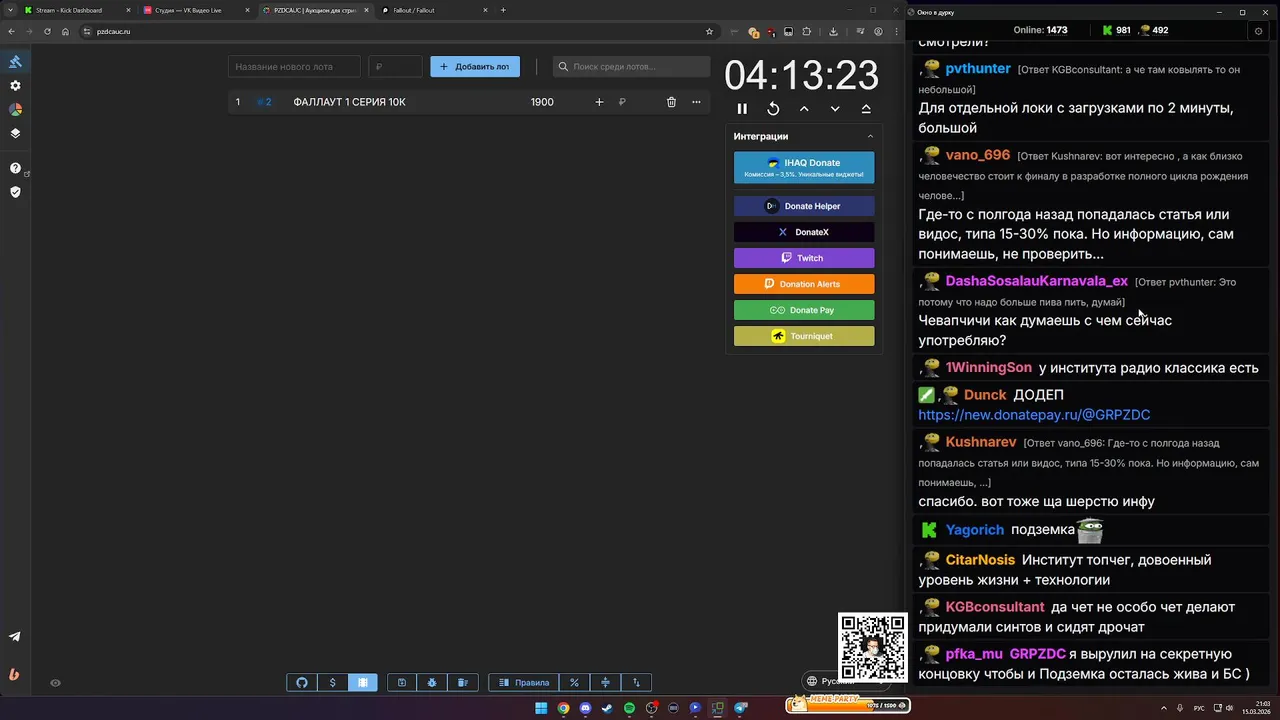Viewport: 1280px width, 720px height.
Task: Open browser downloads icon
Action: [833, 31]
